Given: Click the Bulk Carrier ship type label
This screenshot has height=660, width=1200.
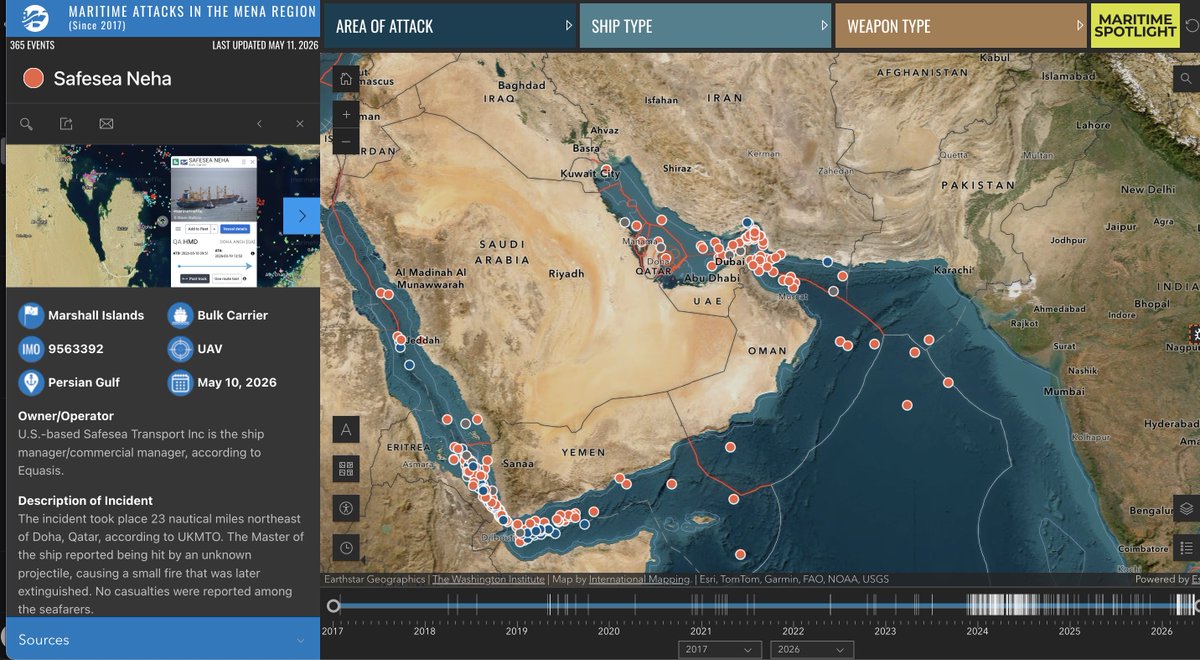Looking at the screenshot, I should (234, 315).
